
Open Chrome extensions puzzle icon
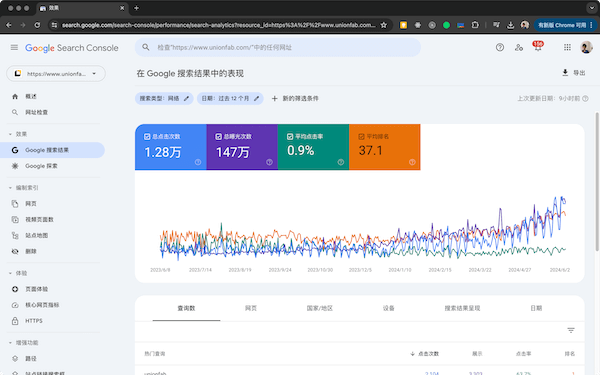475,25
